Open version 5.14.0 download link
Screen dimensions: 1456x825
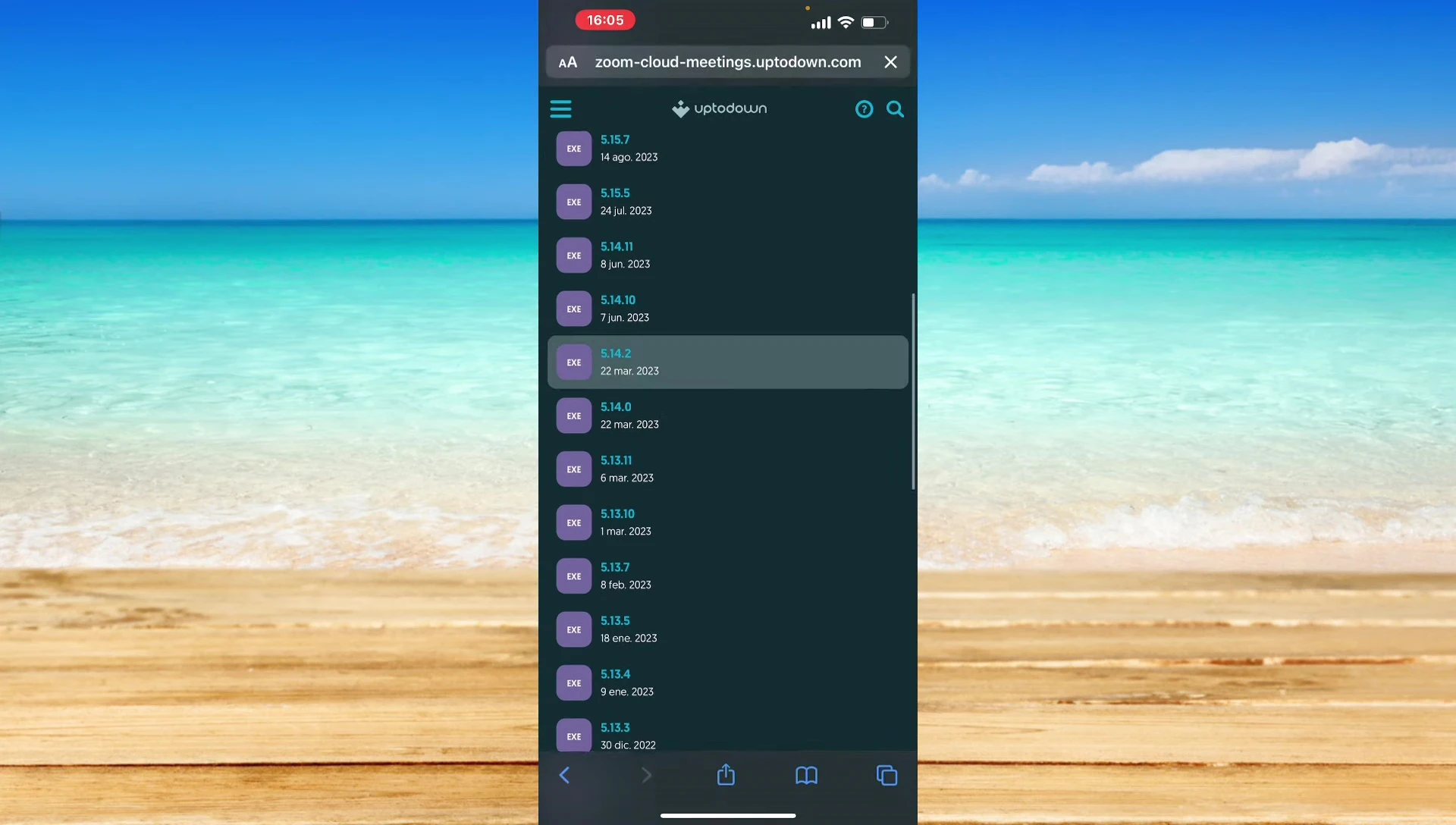click(616, 407)
